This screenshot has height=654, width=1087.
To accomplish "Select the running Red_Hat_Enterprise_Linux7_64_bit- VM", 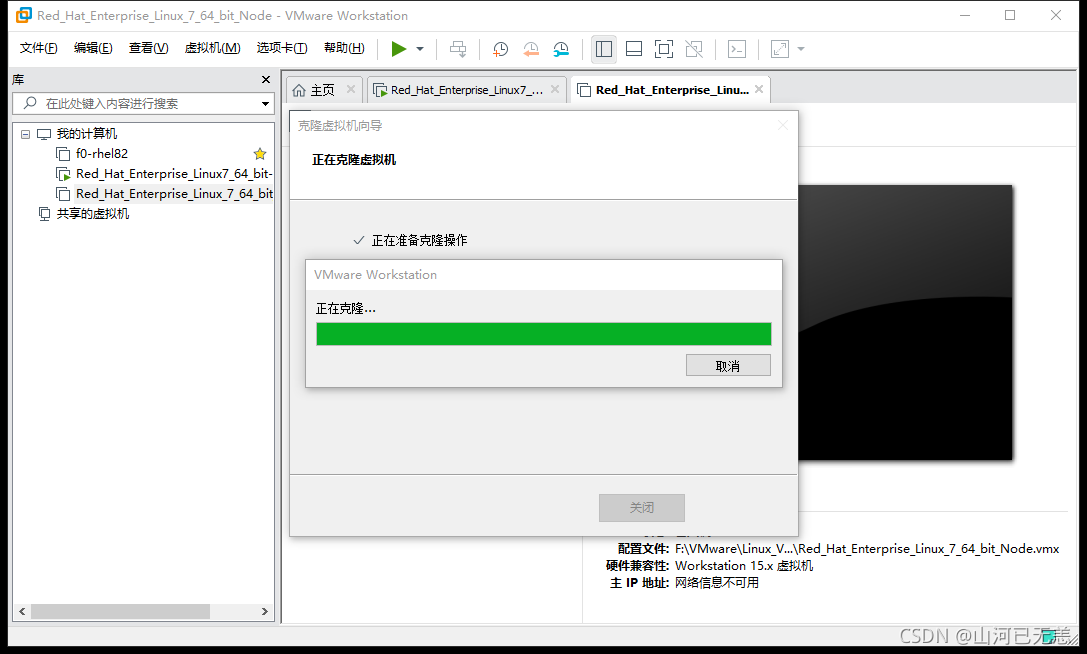I will (174, 174).
